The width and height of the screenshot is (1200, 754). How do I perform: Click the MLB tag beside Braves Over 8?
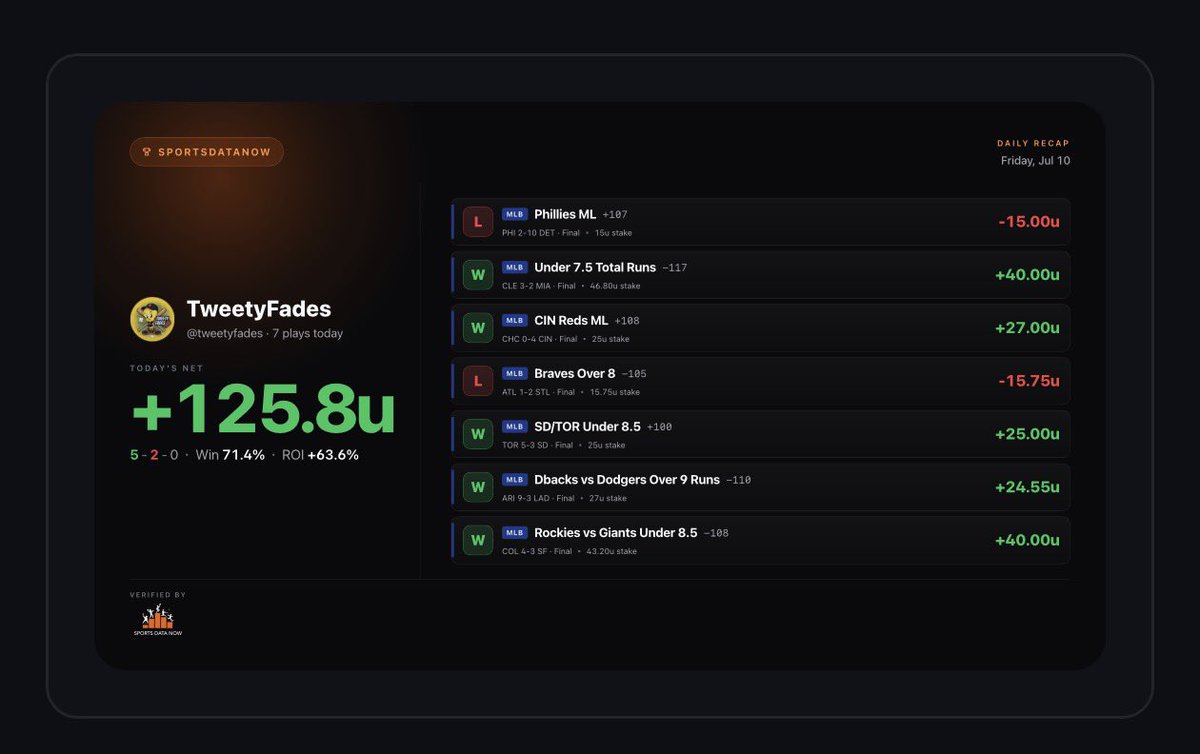point(514,373)
